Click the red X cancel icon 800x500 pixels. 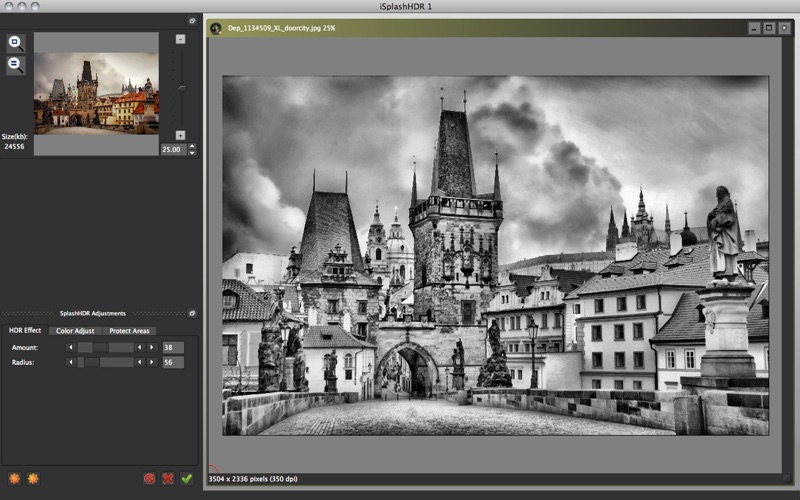(x=168, y=479)
